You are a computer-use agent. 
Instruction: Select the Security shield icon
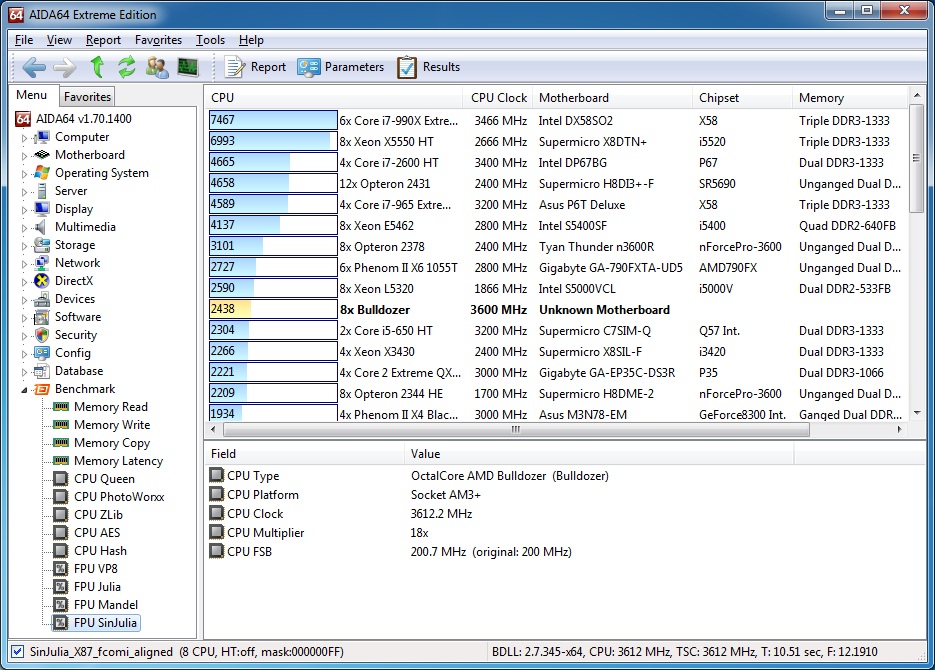coord(42,334)
